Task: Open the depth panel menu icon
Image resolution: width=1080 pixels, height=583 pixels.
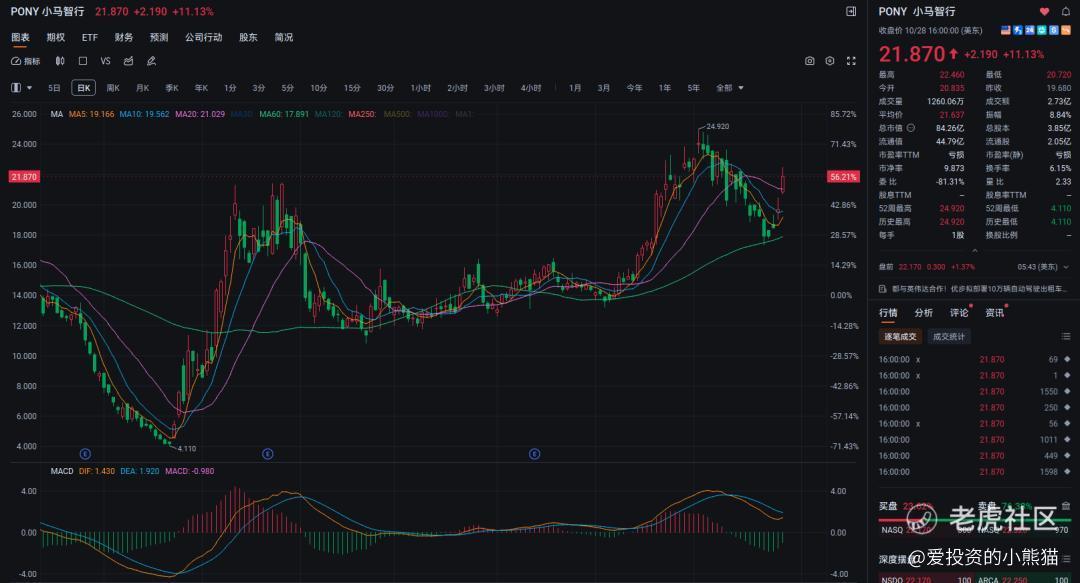Action: 1066,559
